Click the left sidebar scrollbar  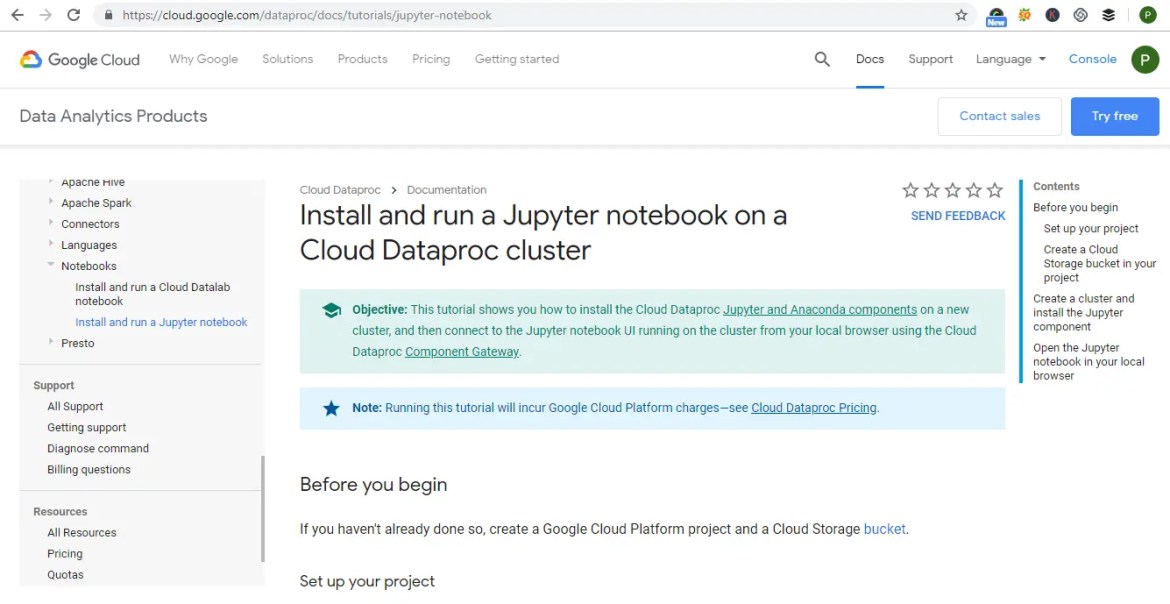point(263,508)
